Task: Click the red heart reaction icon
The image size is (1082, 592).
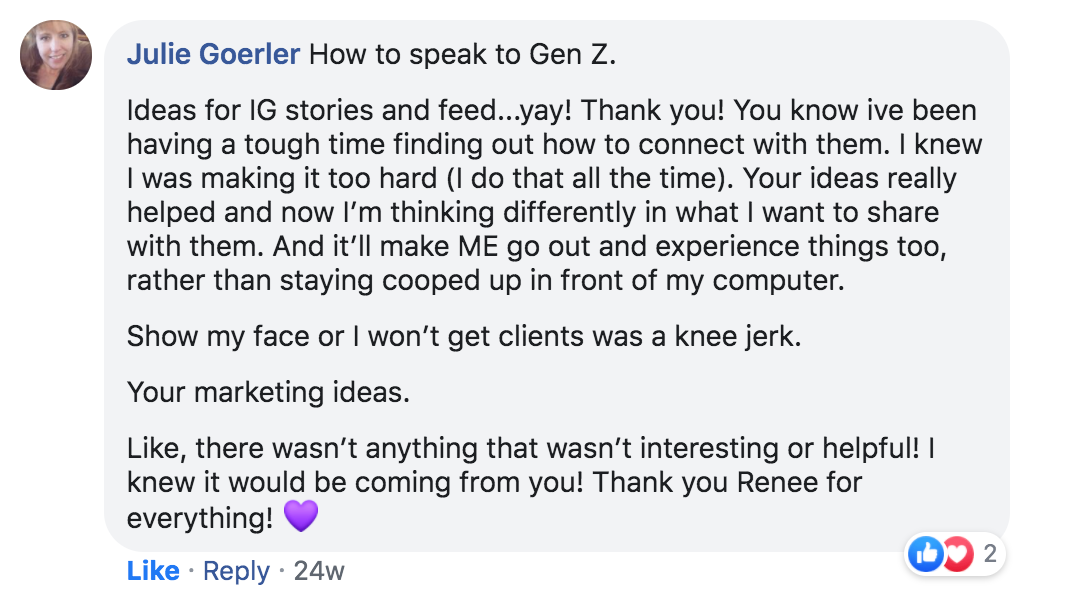Action: click(957, 554)
